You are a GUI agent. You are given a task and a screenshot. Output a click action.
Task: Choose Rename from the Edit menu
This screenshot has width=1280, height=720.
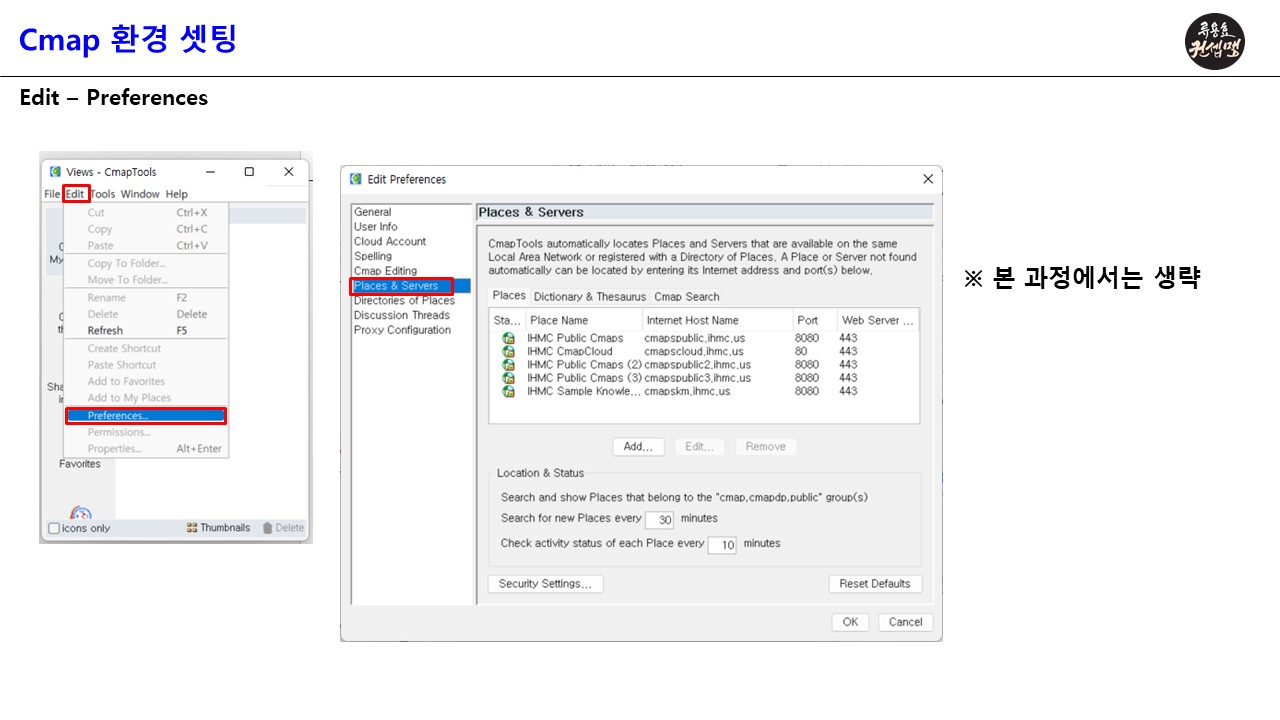[146, 298]
